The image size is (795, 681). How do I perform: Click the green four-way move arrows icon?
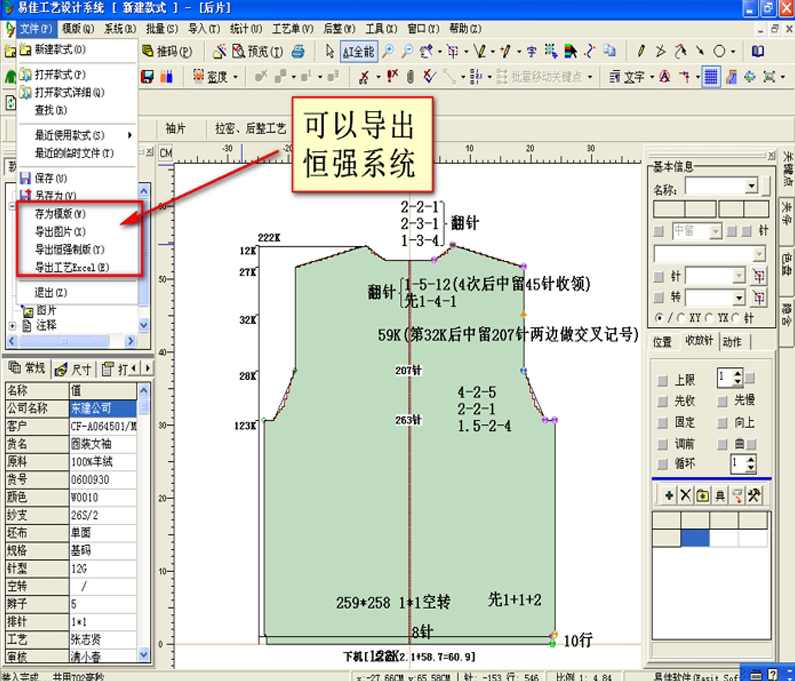click(749, 77)
